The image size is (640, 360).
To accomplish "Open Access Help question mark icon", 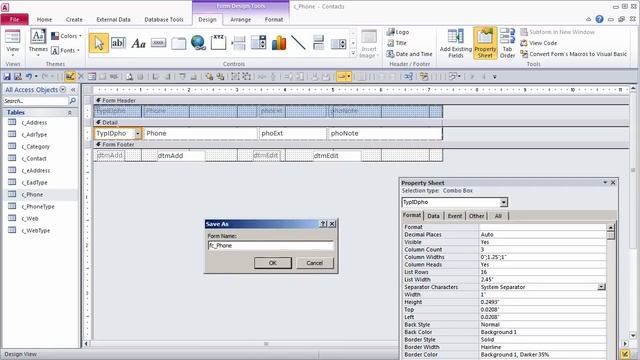I will point(599,19).
